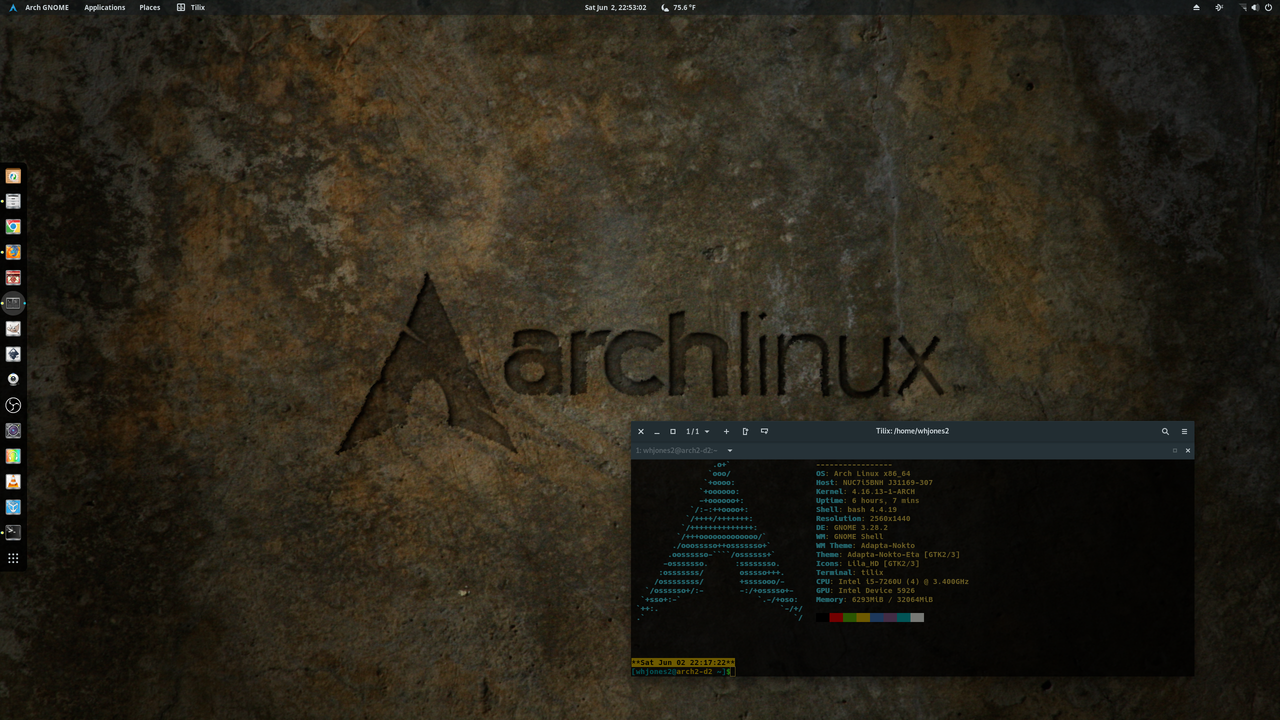1280x720 pixels.
Task: Launch OBS Studio from the dock
Action: [x=13, y=405]
